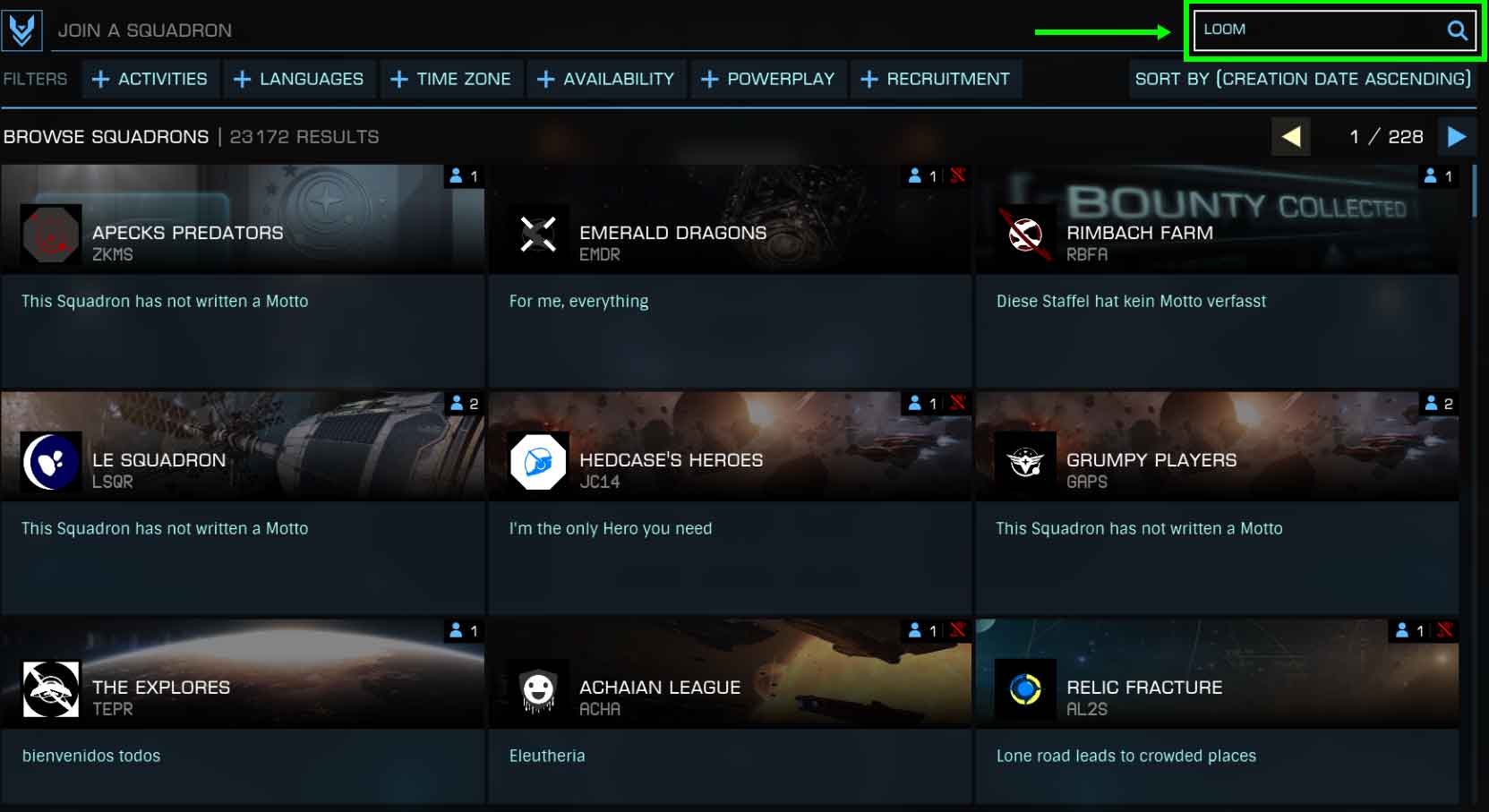This screenshot has width=1489, height=812.
Task: Expand the Languages filter
Action: [298, 79]
